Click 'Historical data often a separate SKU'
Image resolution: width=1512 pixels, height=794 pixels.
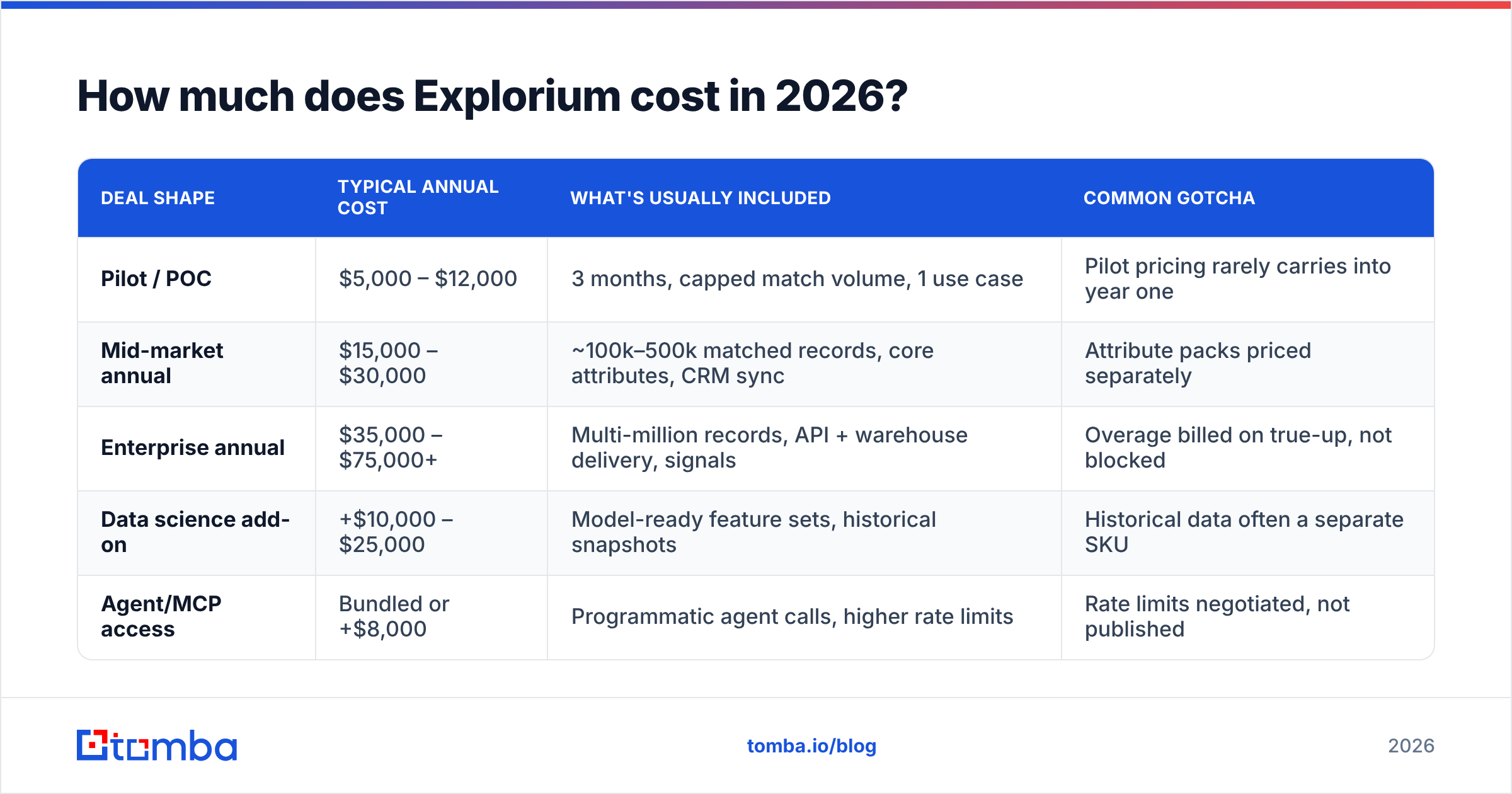point(1244,532)
